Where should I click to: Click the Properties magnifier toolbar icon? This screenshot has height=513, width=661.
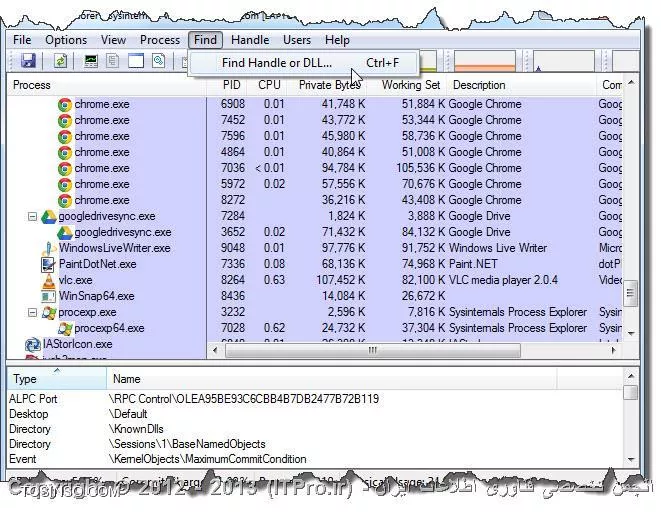tap(158, 61)
